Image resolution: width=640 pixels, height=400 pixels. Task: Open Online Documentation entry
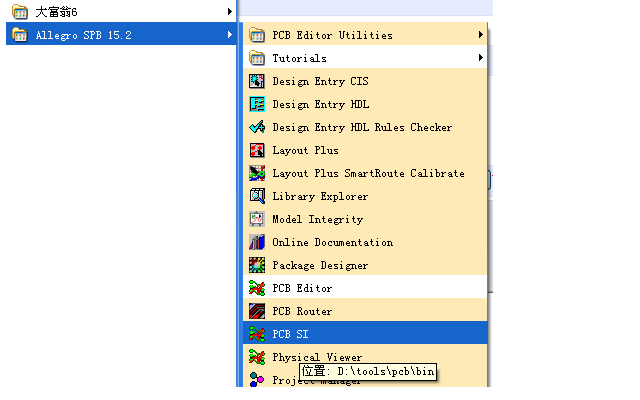[x=365, y=242]
